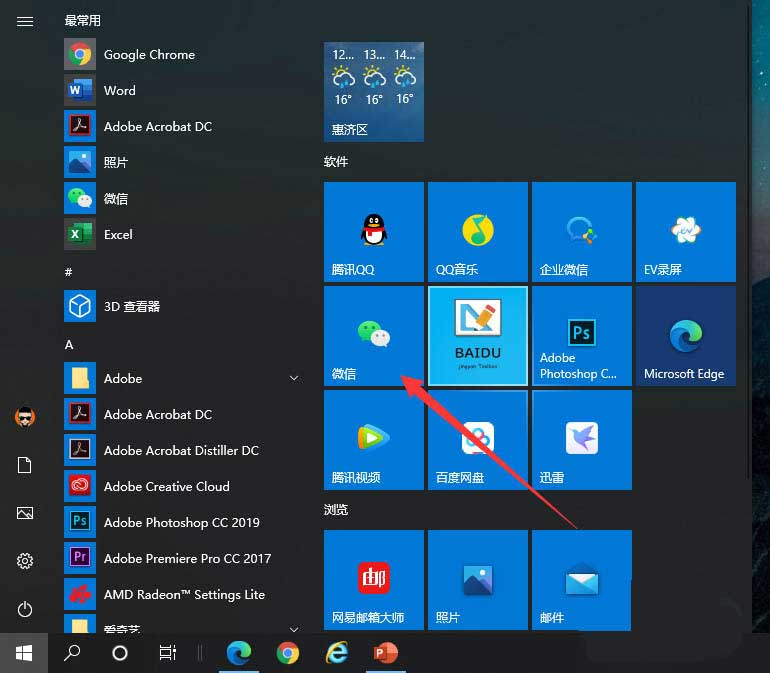Launch the 百度网盘 tile
The image size is (770, 673).
477,440
